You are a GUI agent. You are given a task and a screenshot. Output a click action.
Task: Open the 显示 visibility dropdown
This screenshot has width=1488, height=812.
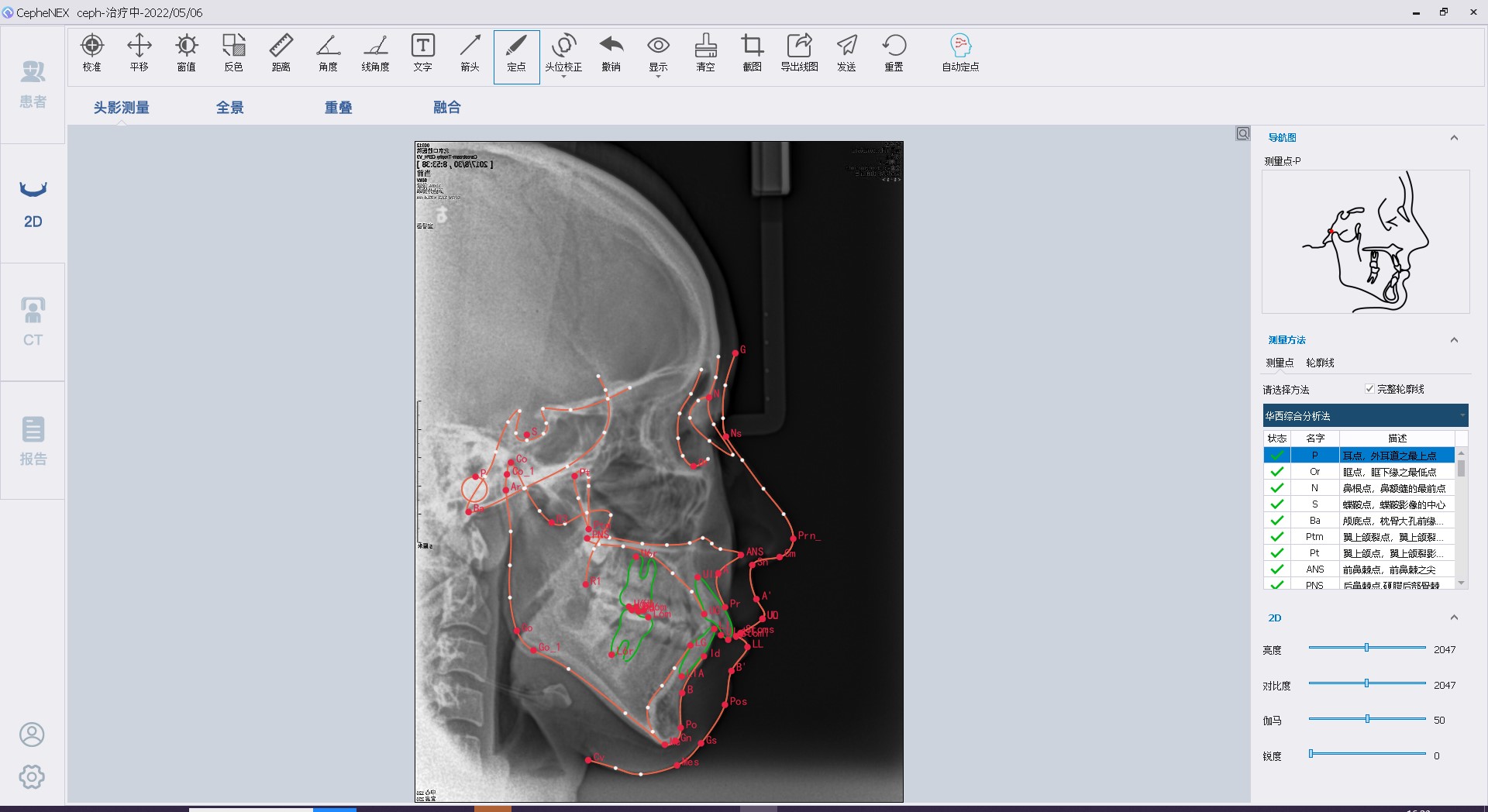(x=658, y=53)
